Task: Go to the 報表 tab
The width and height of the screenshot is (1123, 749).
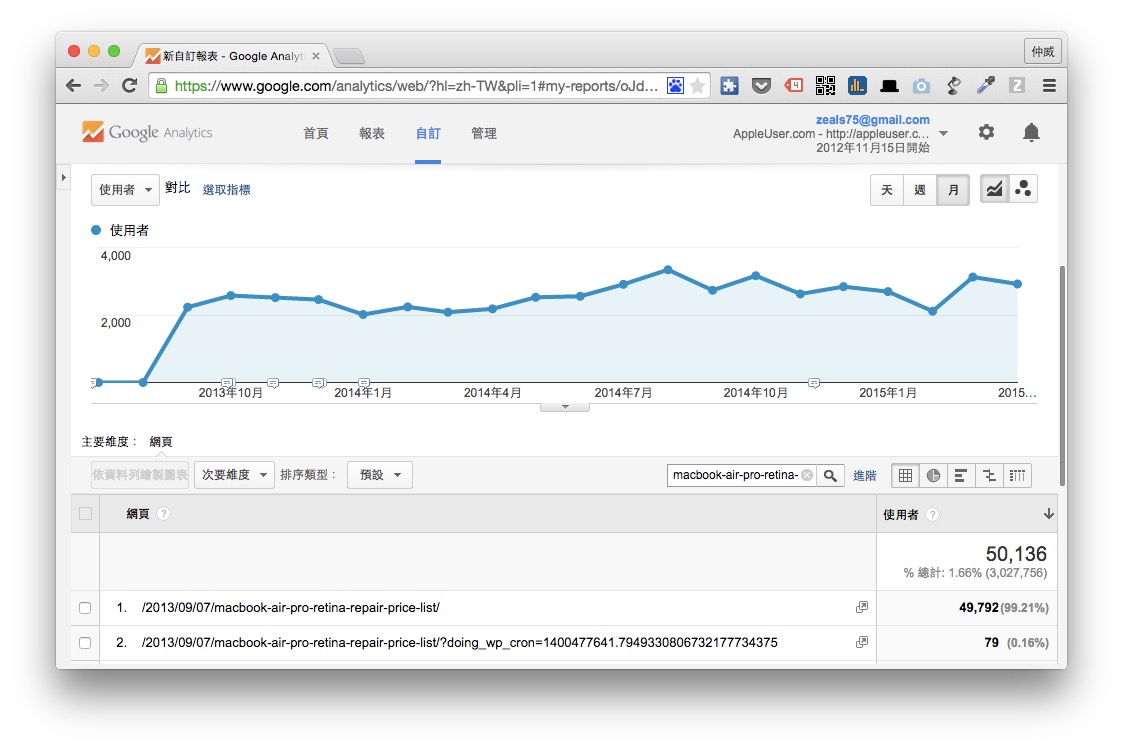Action: 372,133
